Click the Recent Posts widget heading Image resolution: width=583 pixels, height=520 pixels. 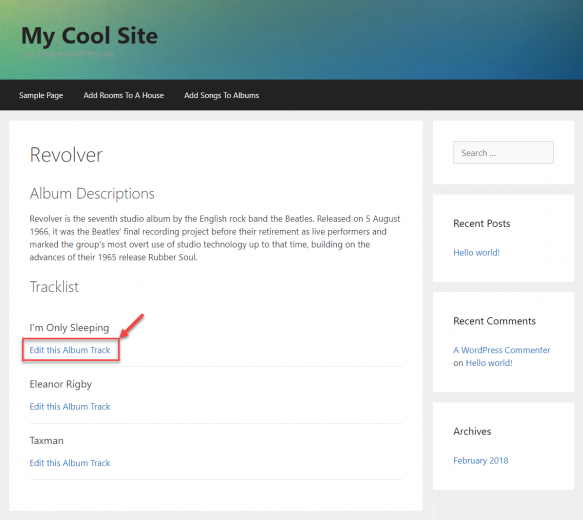point(481,224)
